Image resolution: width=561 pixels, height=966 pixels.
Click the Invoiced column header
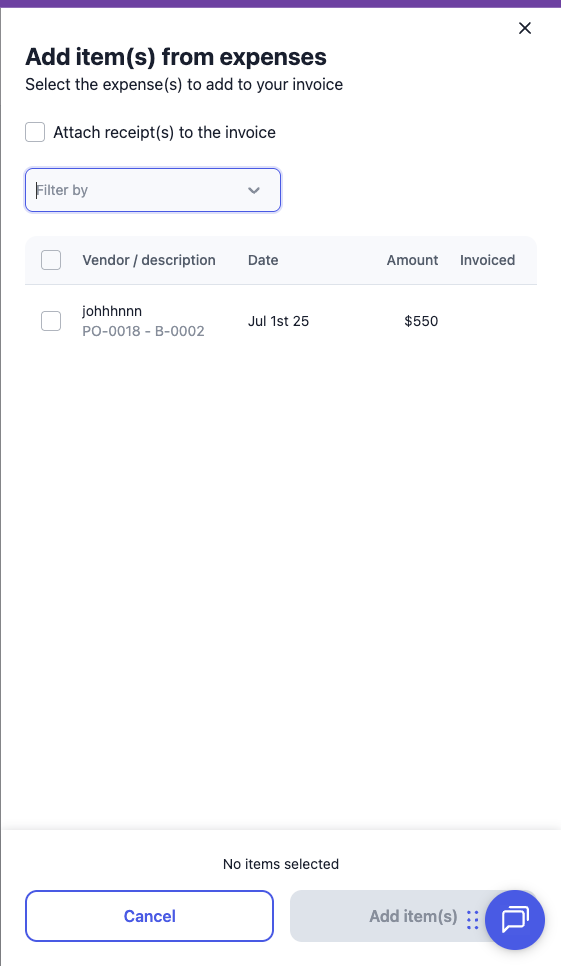[488, 260]
